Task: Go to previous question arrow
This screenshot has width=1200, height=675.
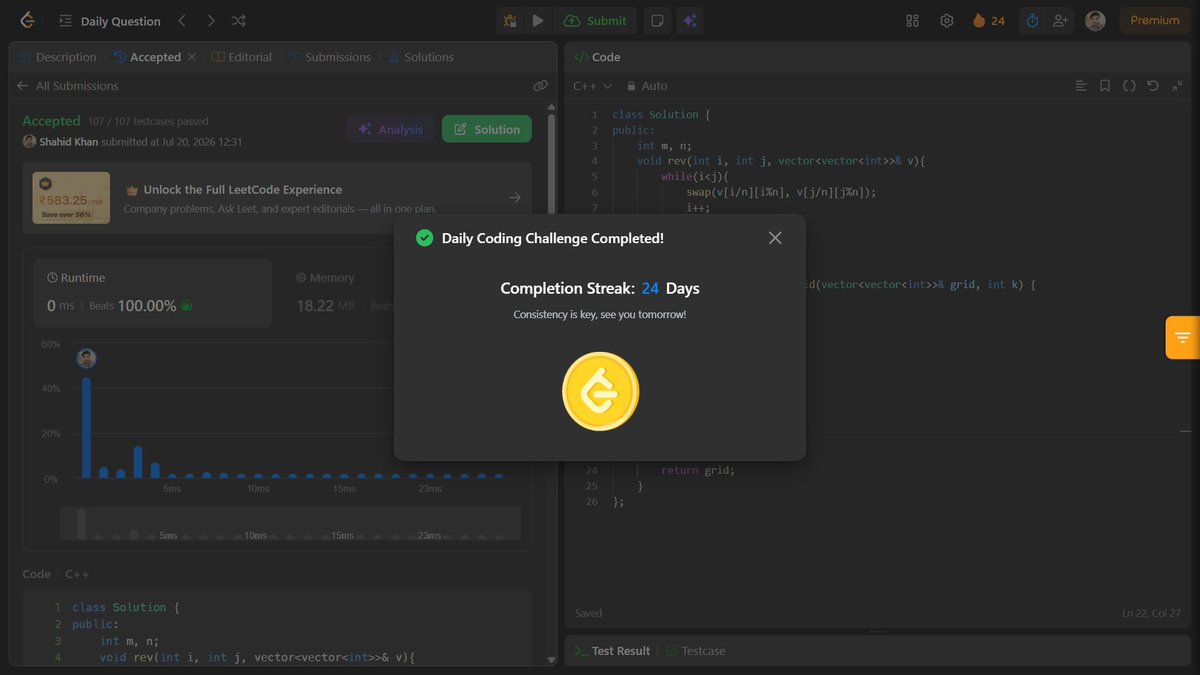Action: 181,20
